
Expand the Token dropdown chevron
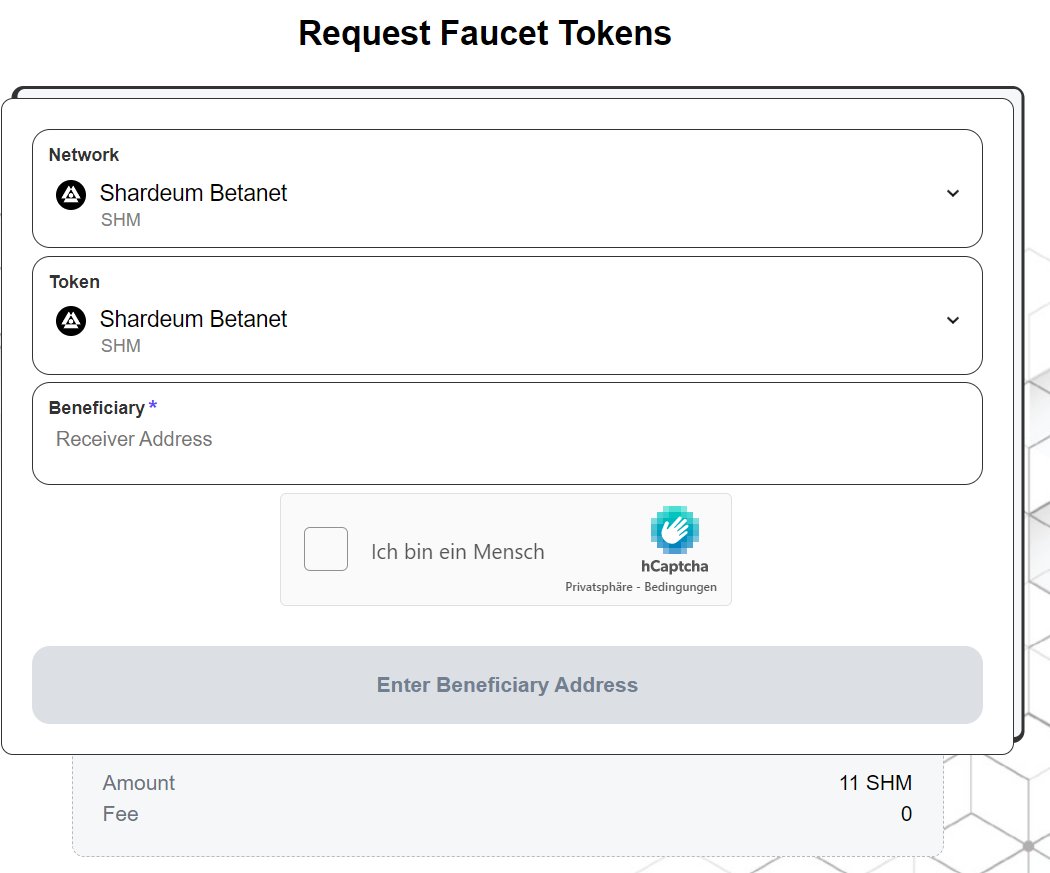[x=952, y=320]
